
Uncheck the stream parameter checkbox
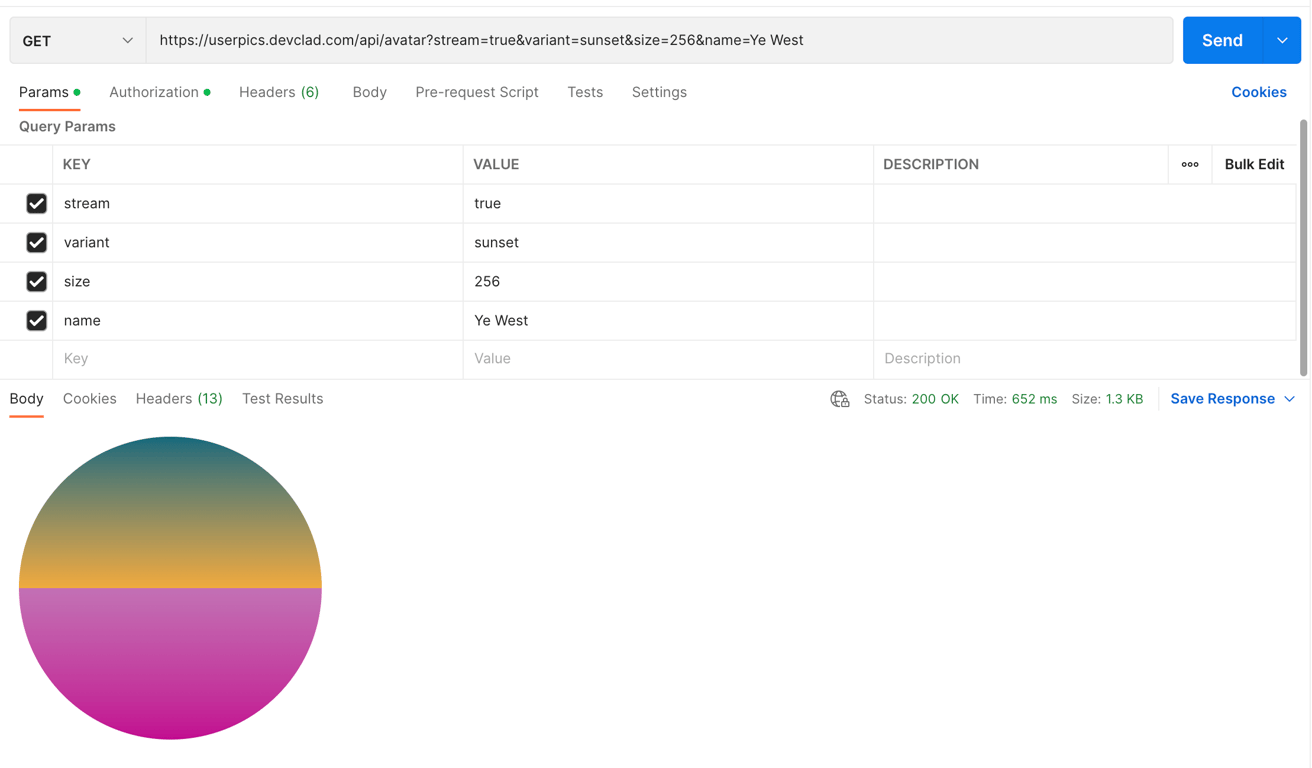click(37, 203)
